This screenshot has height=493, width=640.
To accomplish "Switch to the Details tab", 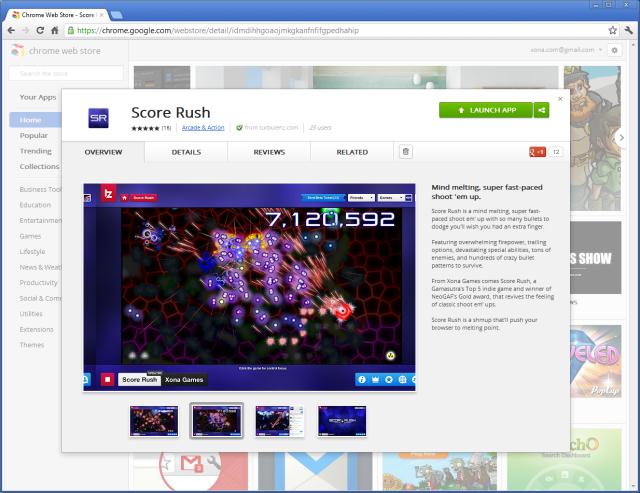I will tap(186, 152).
